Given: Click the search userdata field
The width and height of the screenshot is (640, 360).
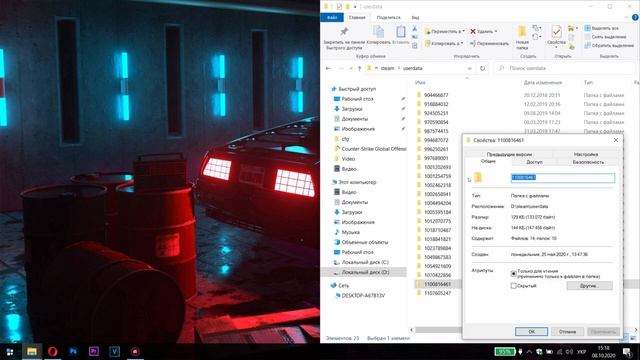Looking at the screenshot, I should tap(564, 68).
